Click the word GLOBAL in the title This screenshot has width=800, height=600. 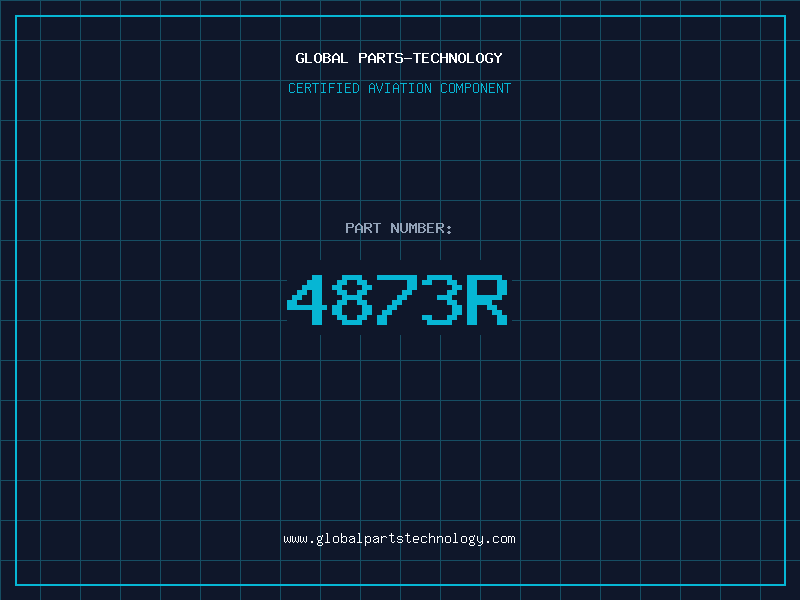(322, 58)
